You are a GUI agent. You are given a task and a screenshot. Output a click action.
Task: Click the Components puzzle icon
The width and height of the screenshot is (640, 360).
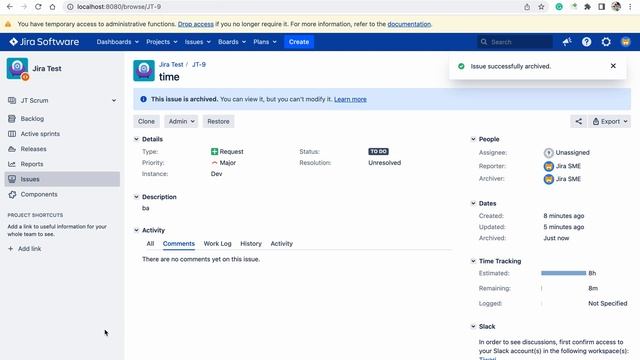pos(12,194)
